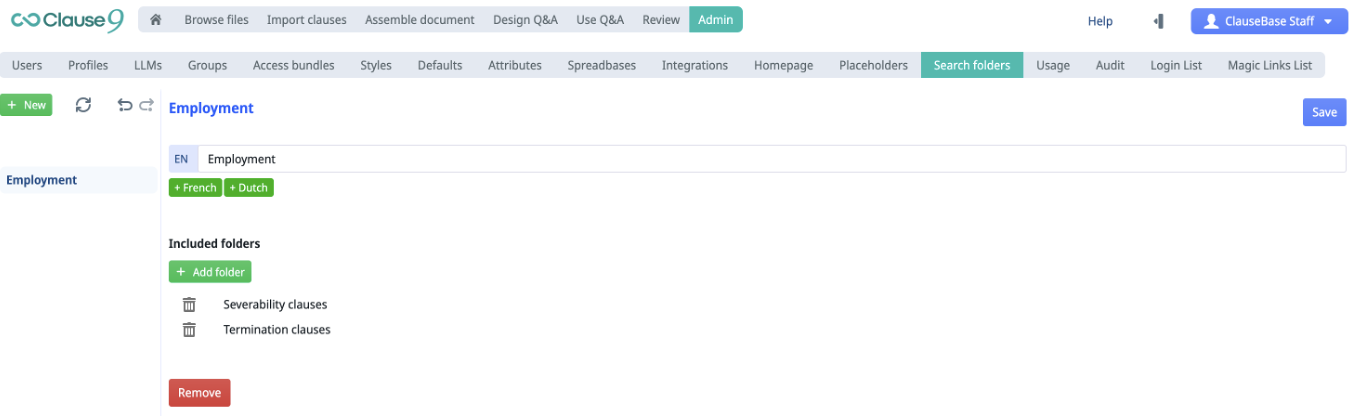
Task: Switch to the Placeholders tab
Action: click(x=873, y=65)
